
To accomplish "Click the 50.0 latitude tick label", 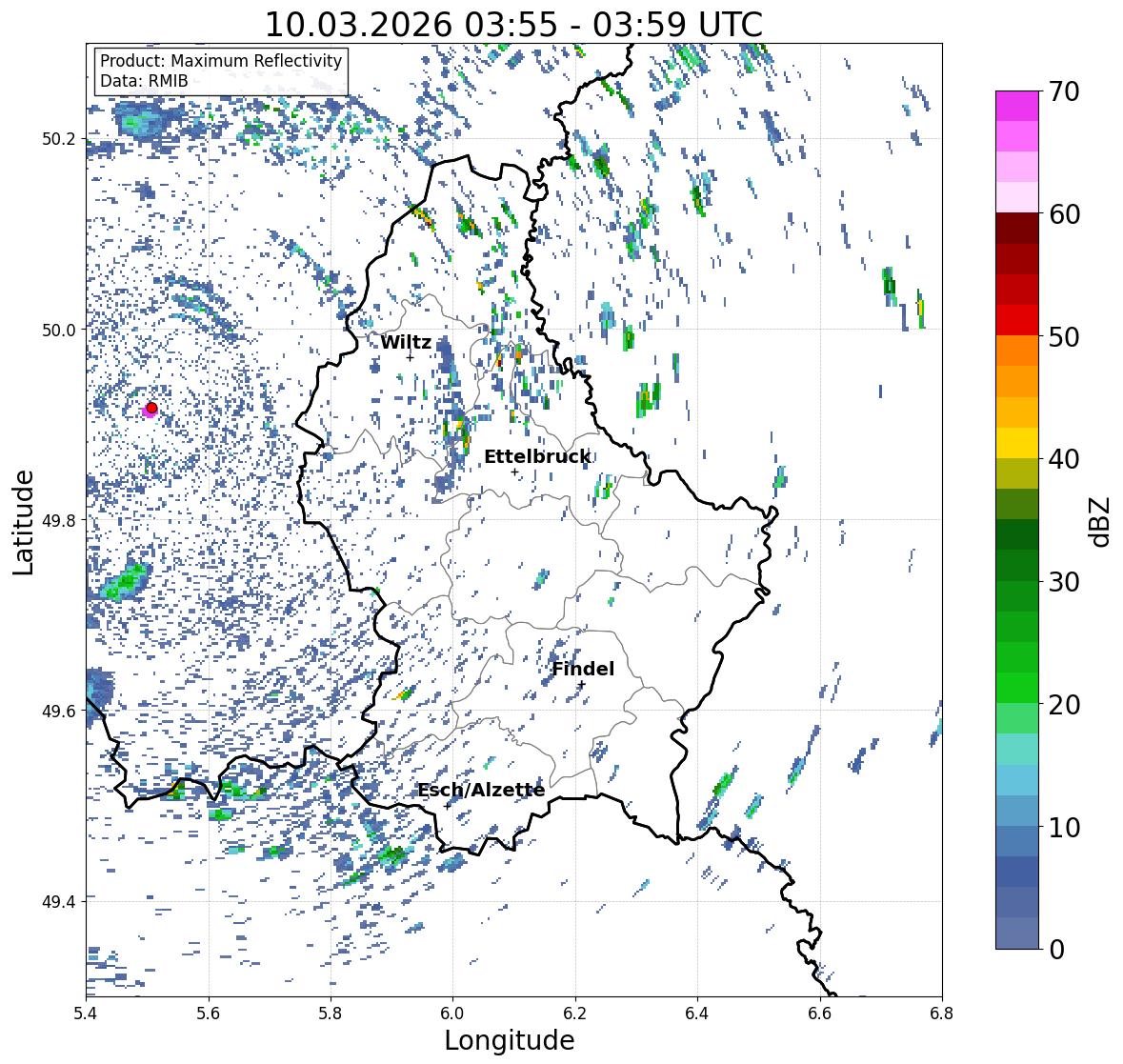I will (x=58, y=330).
